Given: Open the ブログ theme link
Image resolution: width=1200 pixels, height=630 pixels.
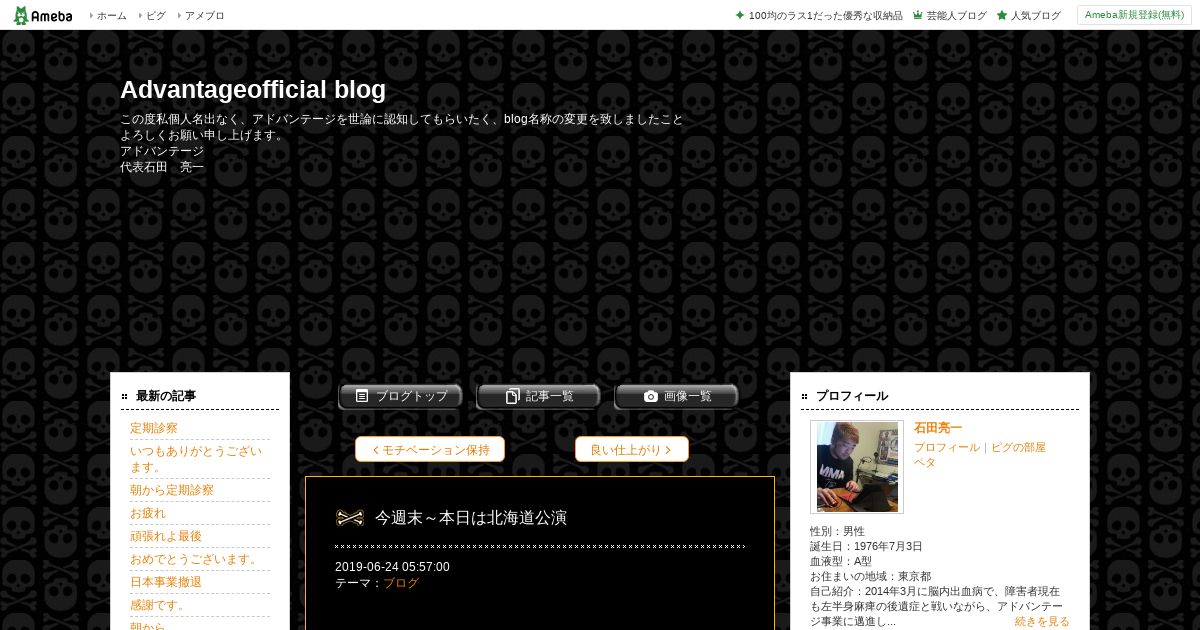Looking at the screenshot, I should click(401, 583).
